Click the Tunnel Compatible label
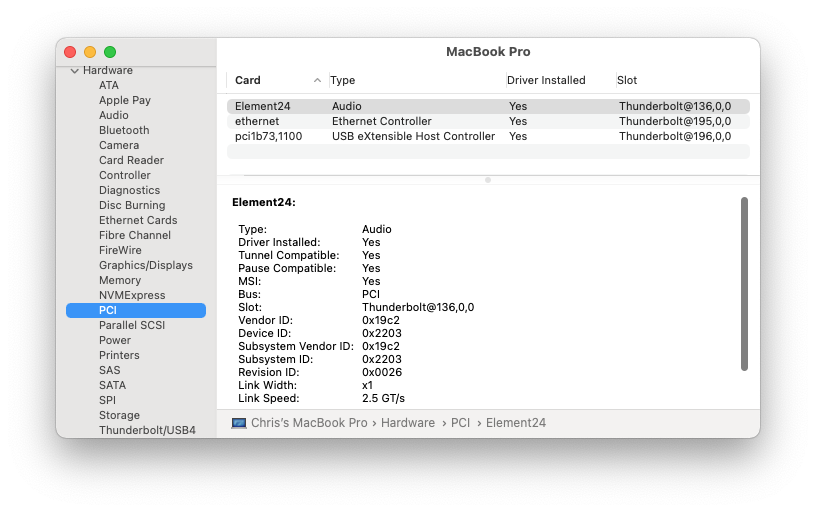 point(289,255)
